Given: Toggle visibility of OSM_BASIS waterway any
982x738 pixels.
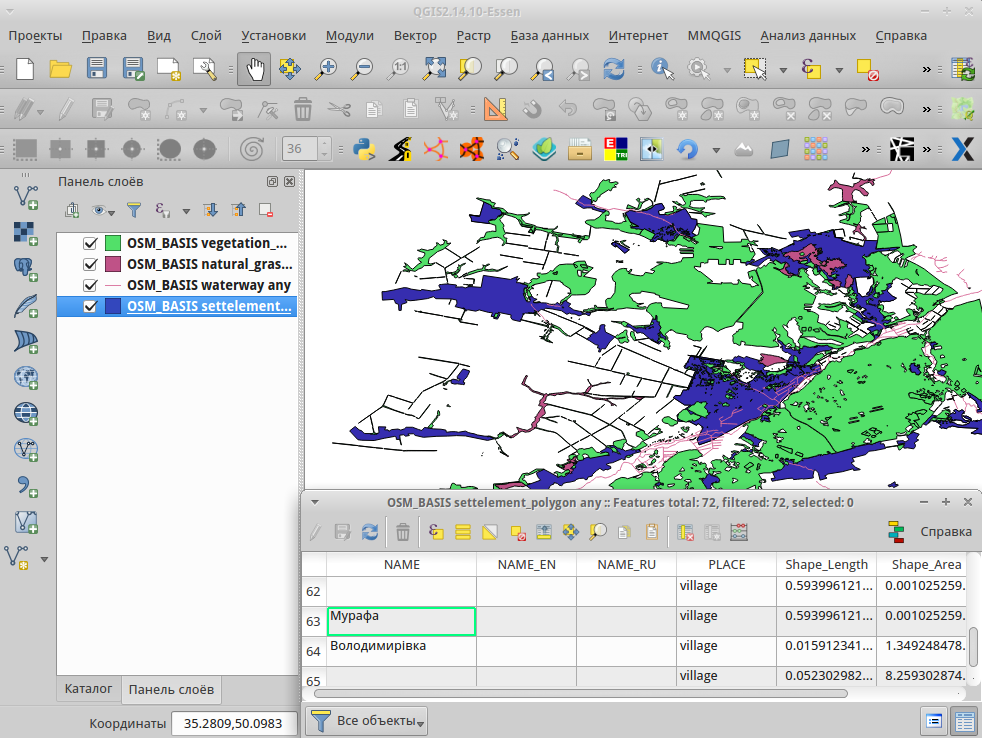Looking at the screenshot, I should (89, 285).
